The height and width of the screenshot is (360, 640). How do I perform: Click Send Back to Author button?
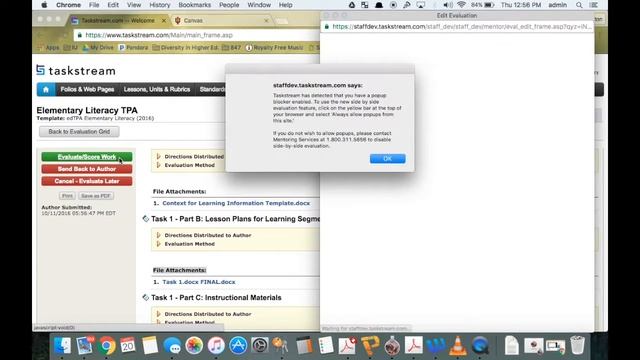click(x=87, y=169)
